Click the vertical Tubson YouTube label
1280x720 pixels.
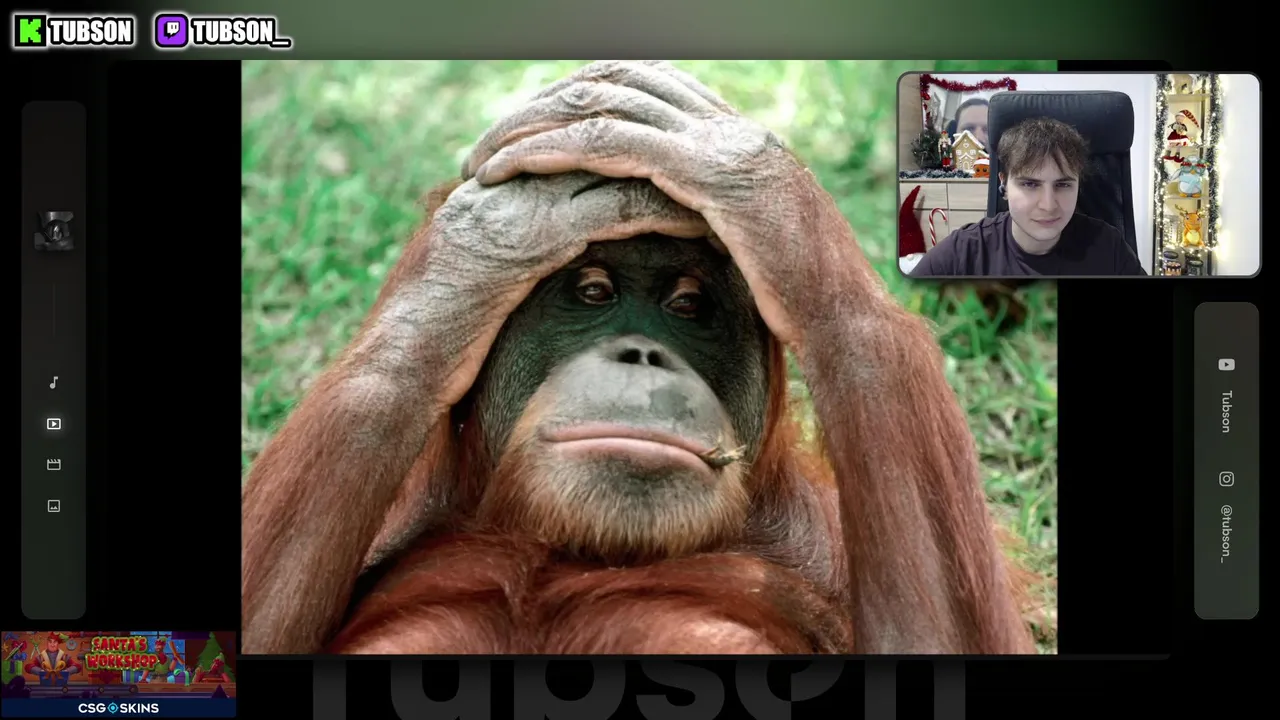click(x=1226, y=411)
